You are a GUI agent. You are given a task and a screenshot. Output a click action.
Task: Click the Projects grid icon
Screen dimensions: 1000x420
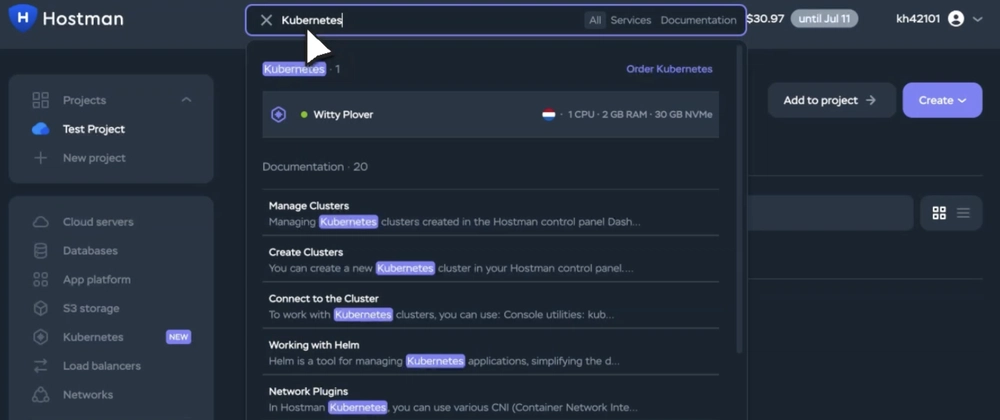41,100
